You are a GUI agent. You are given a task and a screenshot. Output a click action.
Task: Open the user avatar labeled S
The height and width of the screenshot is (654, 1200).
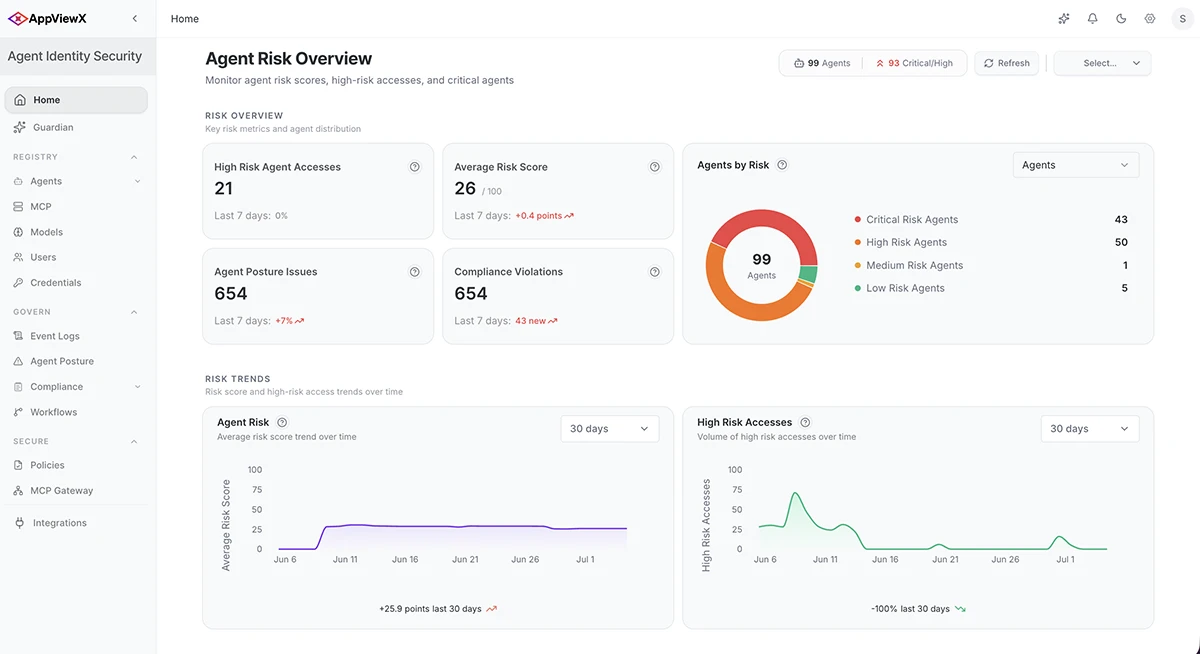coord(1183,19)
